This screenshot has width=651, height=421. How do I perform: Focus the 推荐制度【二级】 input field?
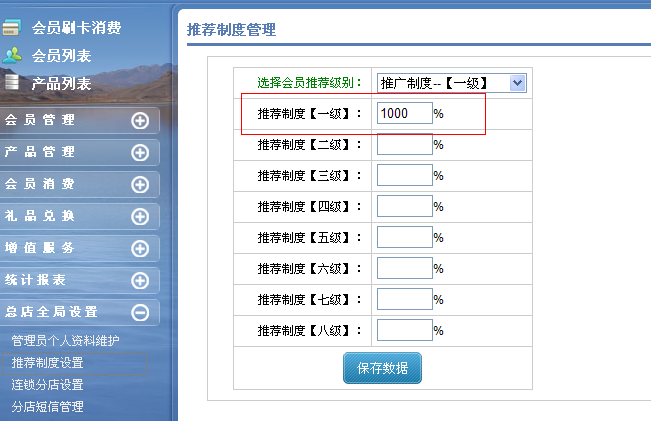click(405, 145)
